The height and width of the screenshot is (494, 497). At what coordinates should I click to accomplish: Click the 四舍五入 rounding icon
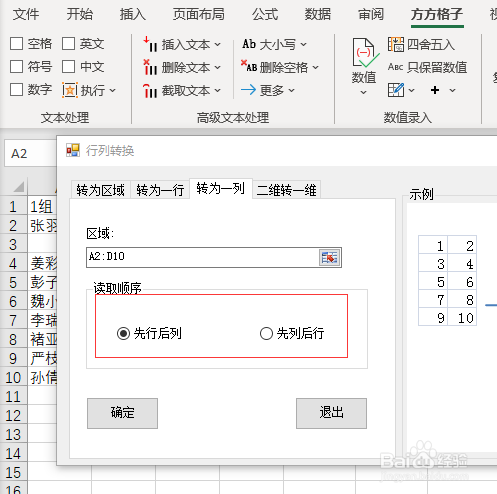pyautogui.click(x=396, y=44)
